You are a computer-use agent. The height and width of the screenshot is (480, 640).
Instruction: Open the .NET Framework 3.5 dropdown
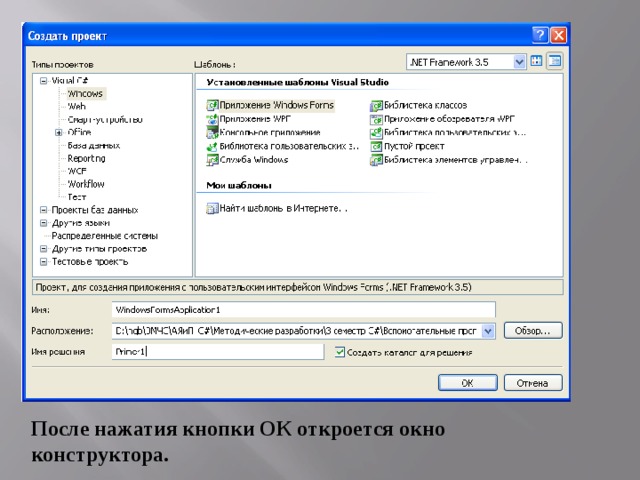point(519,62)
